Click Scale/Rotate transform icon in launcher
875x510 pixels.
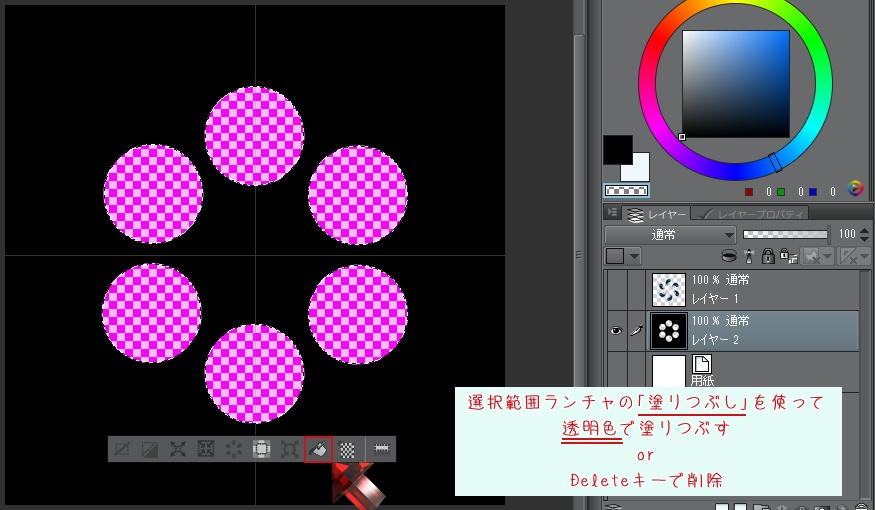pos(290,449)
